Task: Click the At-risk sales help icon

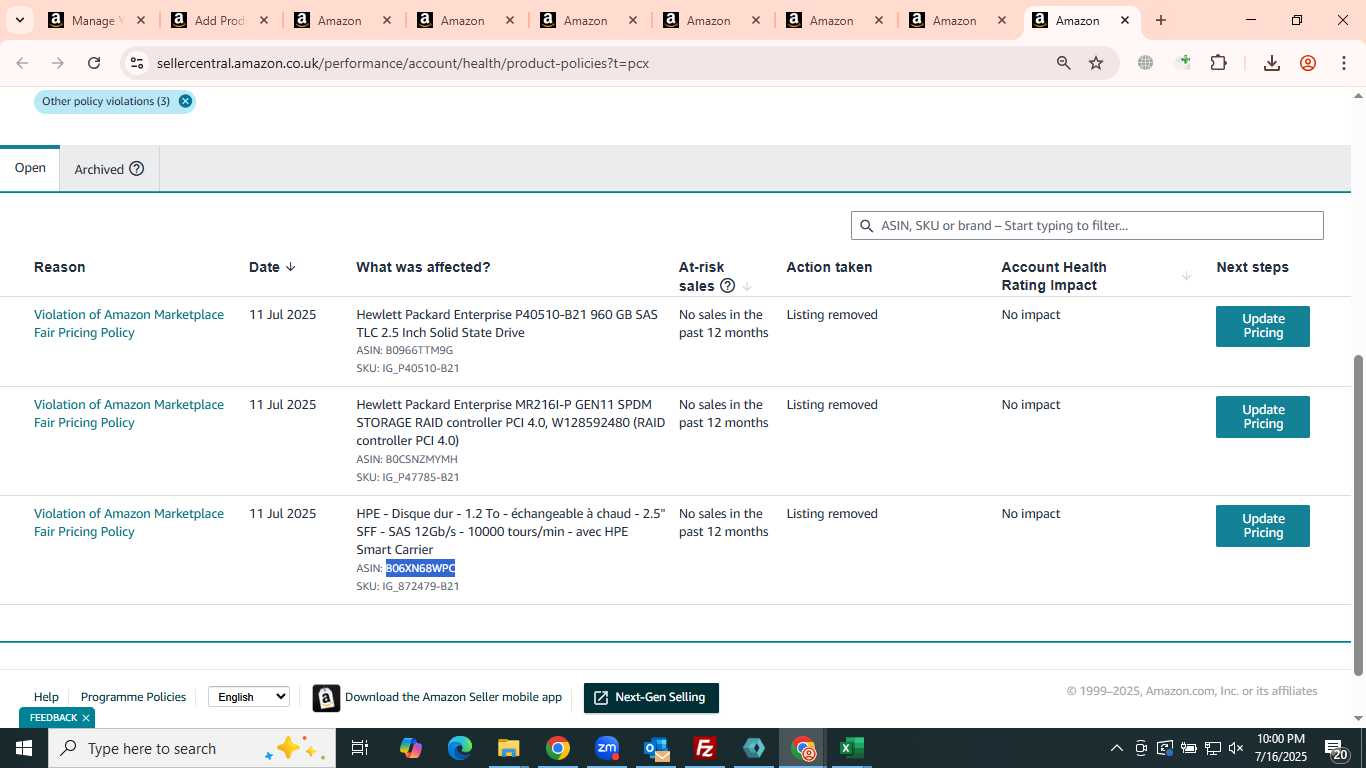Action: pyautogui.click(x=728, y=286)
